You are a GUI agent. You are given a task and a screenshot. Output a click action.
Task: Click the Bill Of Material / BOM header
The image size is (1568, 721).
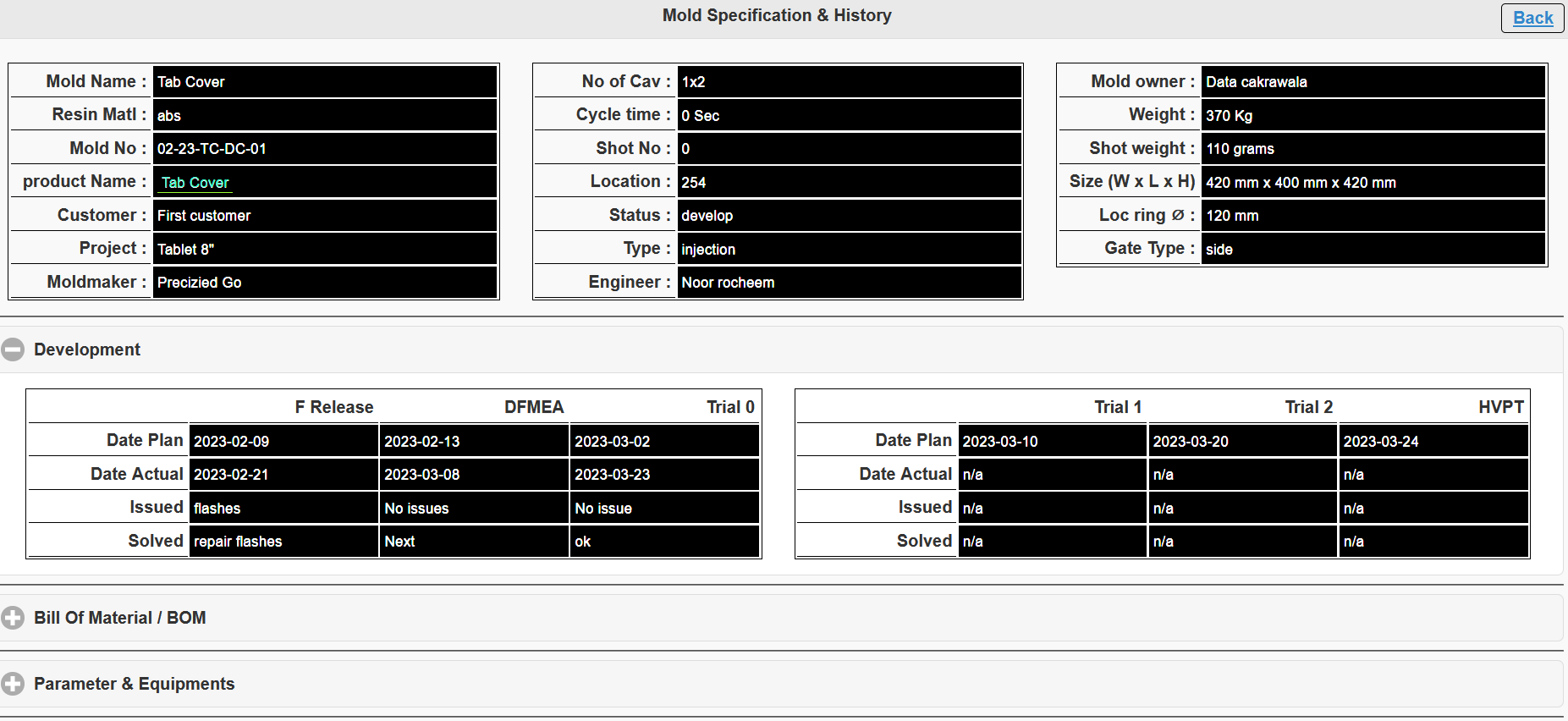(x=120, y=618)
